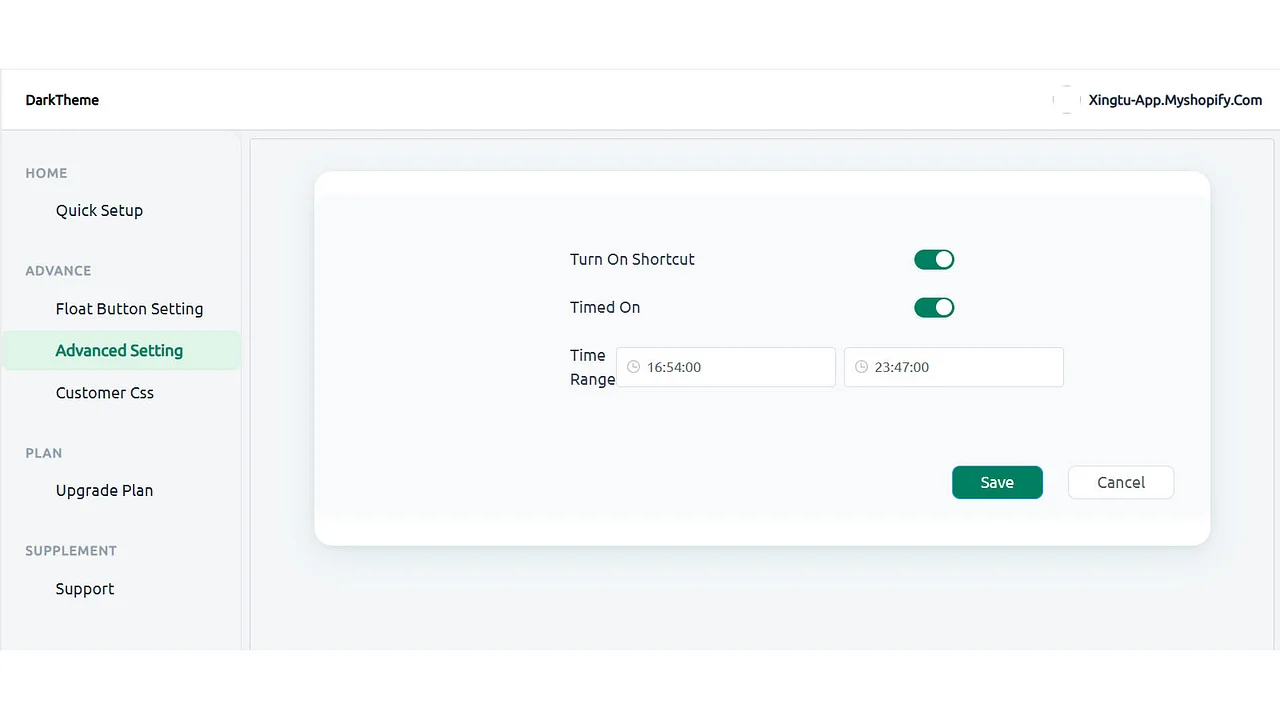
Task: Go to Customer Css settings
Action: 104,393
